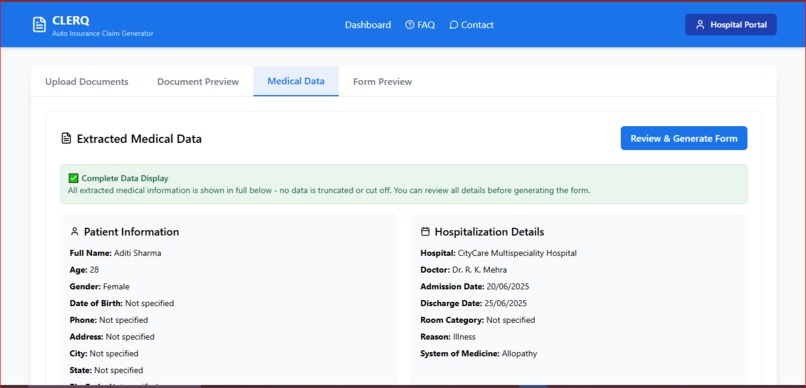Click the Auto Insurance Claim Generator subtitle

[x=103, y=33]
